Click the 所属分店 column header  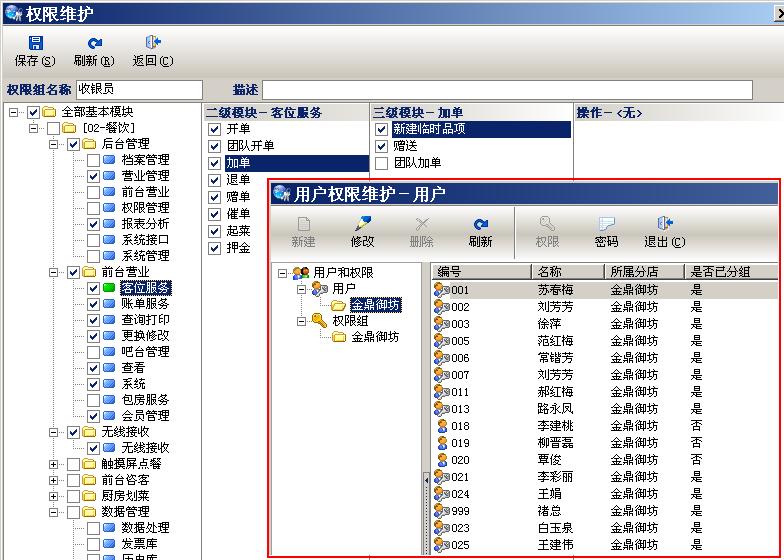tap(642, 272)
